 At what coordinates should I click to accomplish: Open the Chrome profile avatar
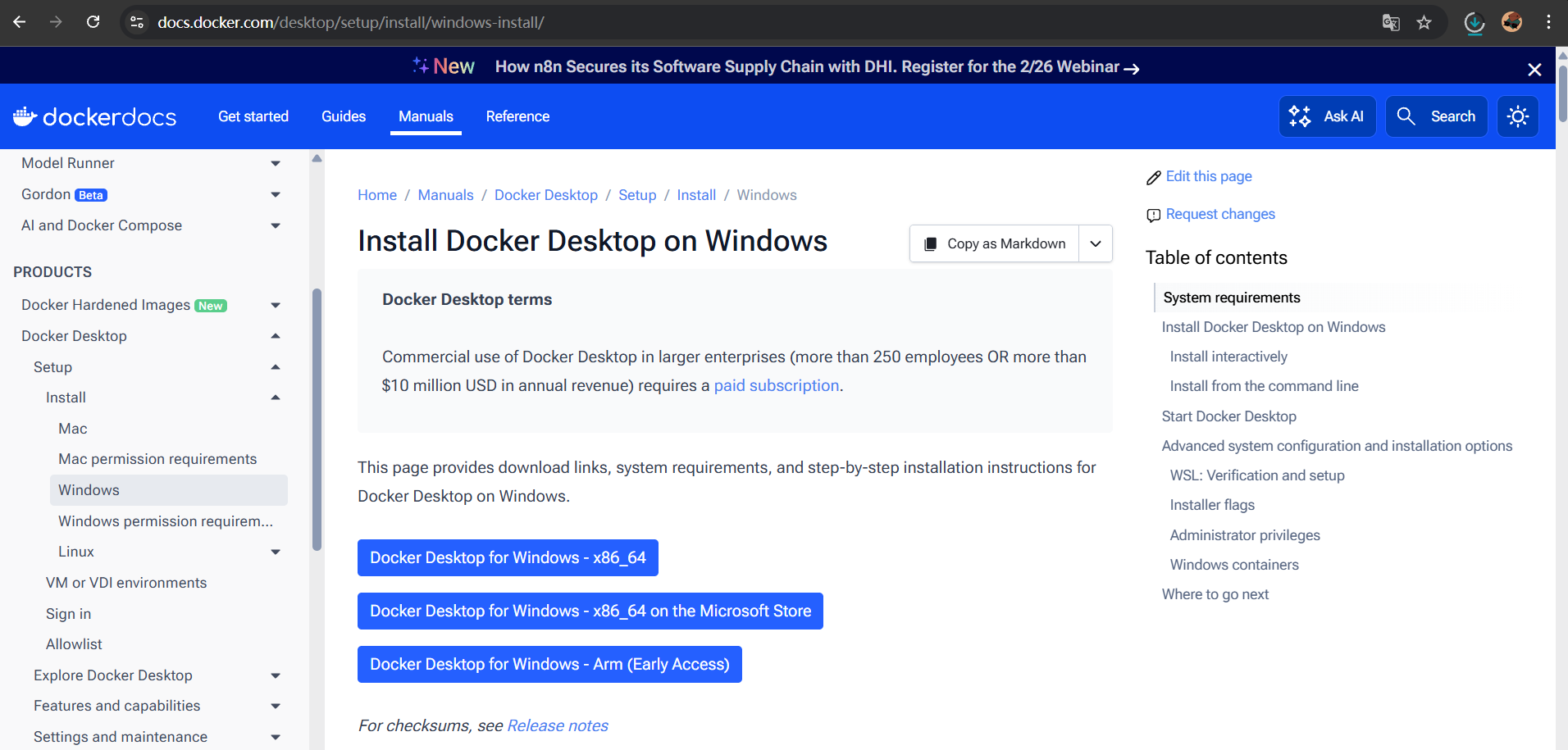click(1511, 22)
